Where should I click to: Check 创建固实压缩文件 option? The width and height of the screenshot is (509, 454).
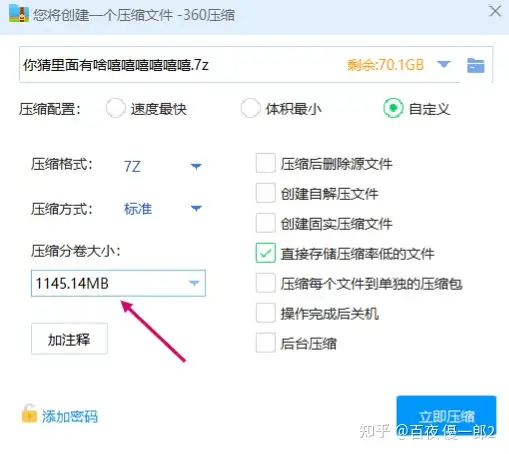(266, 223)
